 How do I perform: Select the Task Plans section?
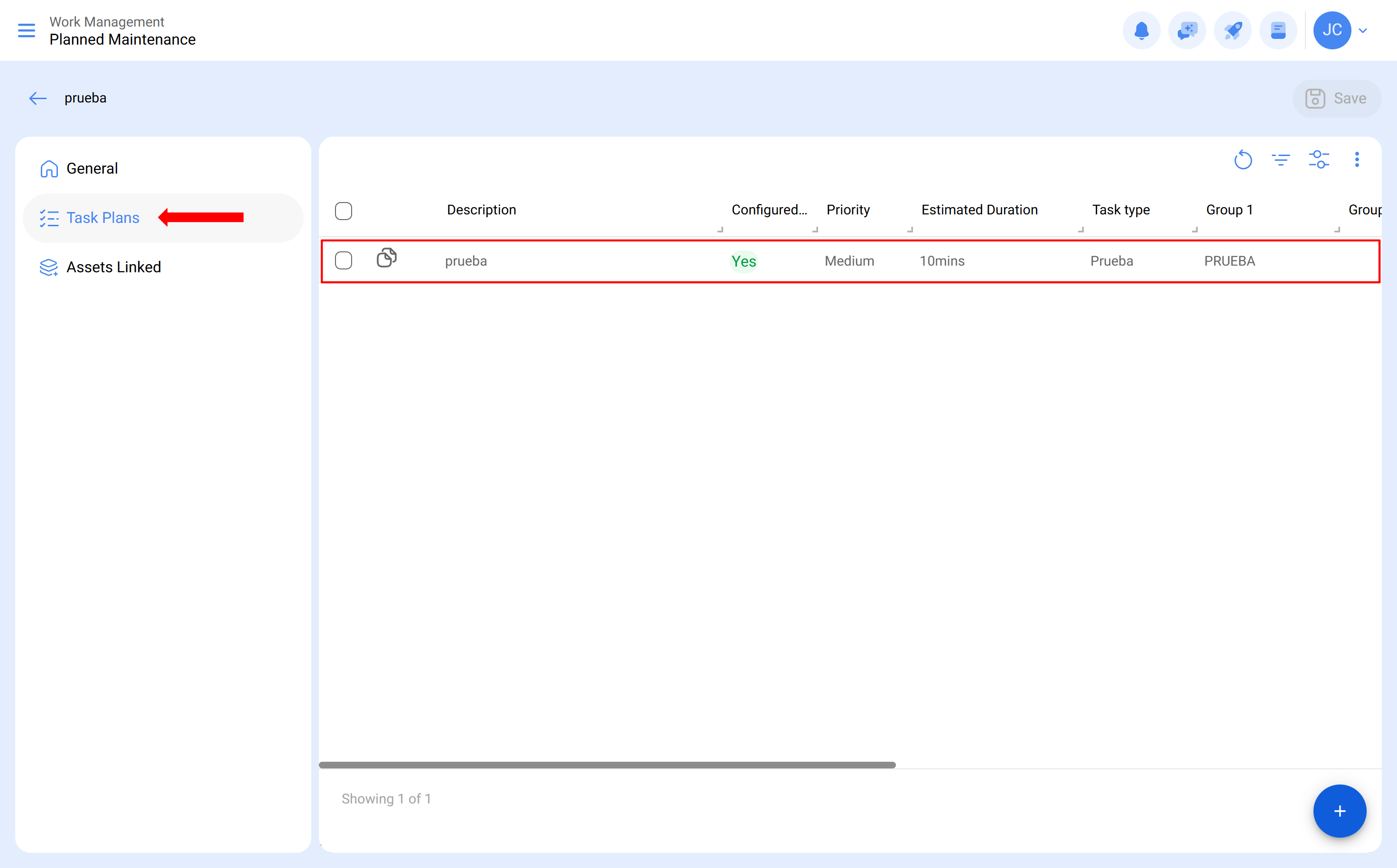click(103, 218)
